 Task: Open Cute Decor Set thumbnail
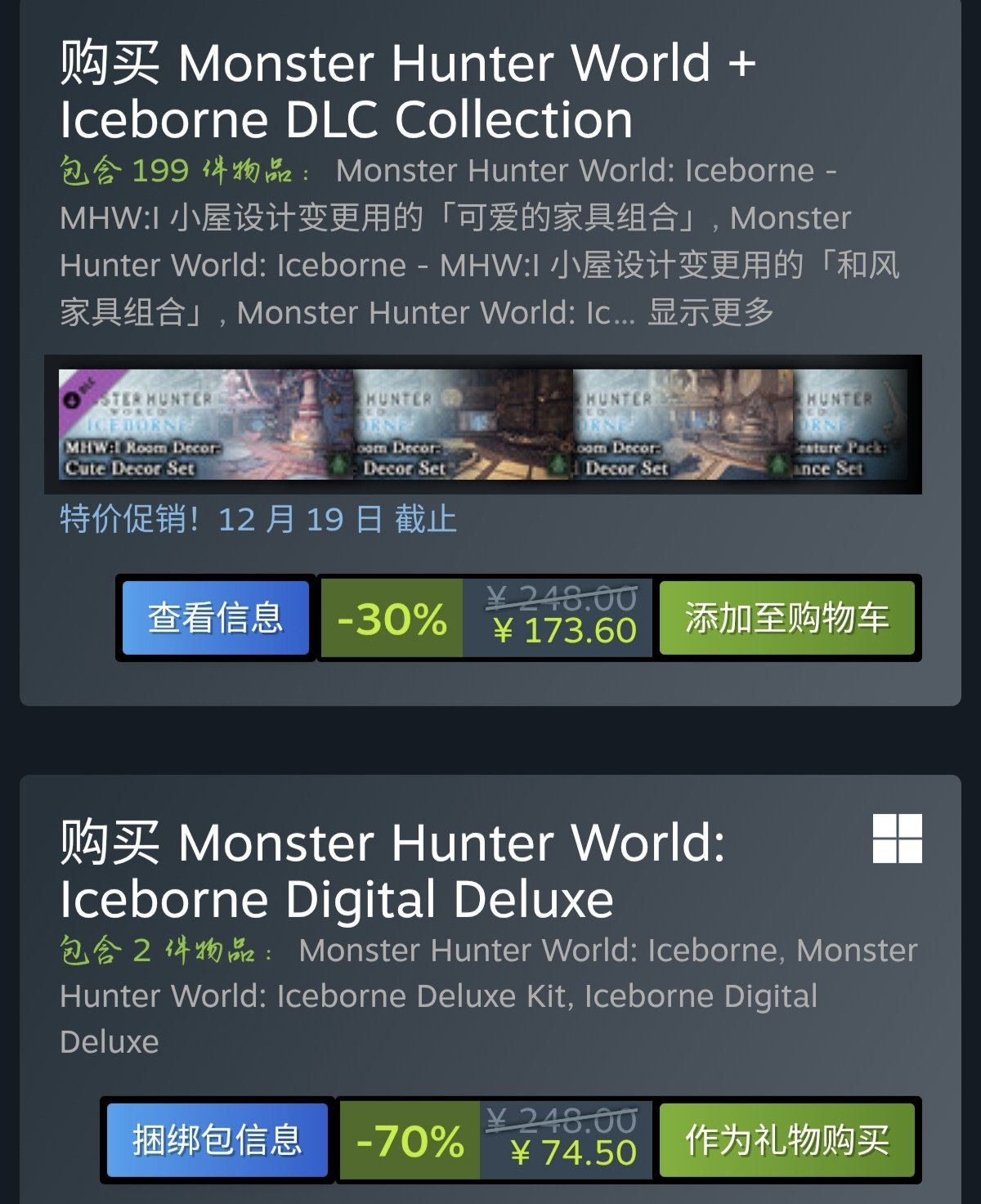pos(206,424)
